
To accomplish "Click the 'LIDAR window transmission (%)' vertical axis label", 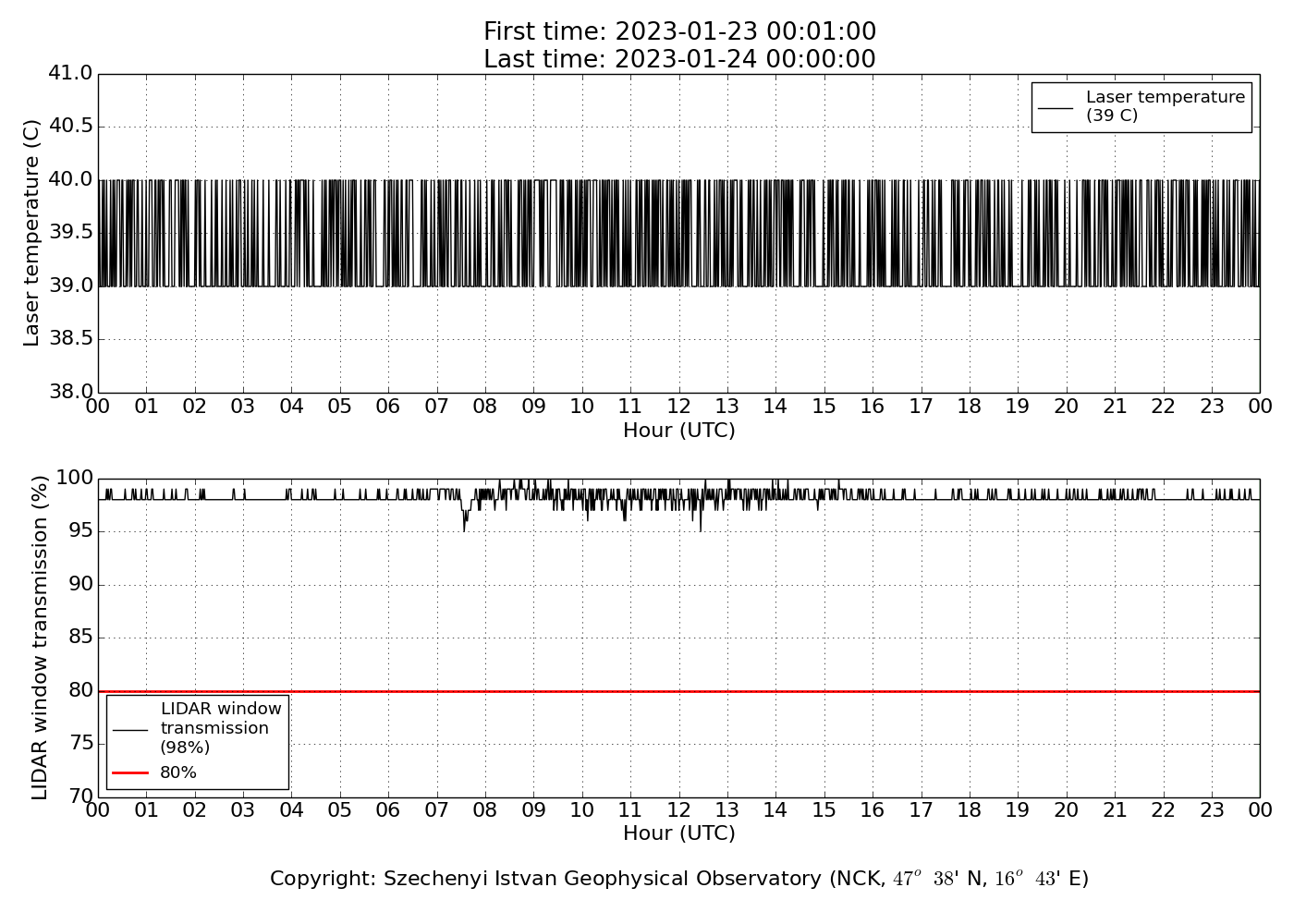I will click(40, 638).
